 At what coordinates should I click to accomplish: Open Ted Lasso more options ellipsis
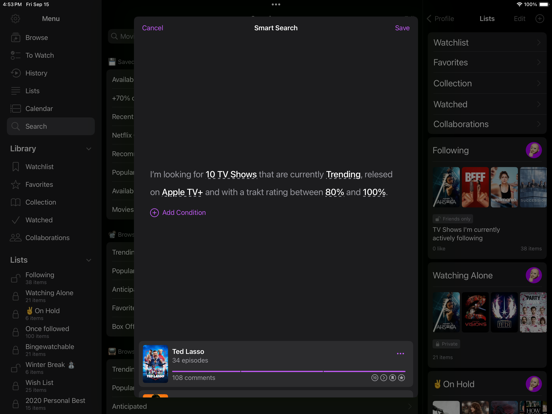click(400, 353)
